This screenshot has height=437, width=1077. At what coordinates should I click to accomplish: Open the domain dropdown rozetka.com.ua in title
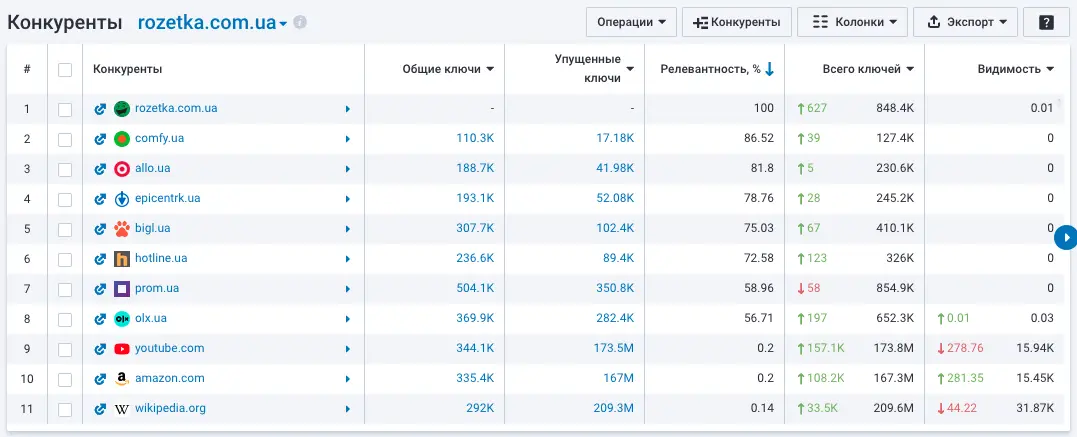click(x=212, y=22)
